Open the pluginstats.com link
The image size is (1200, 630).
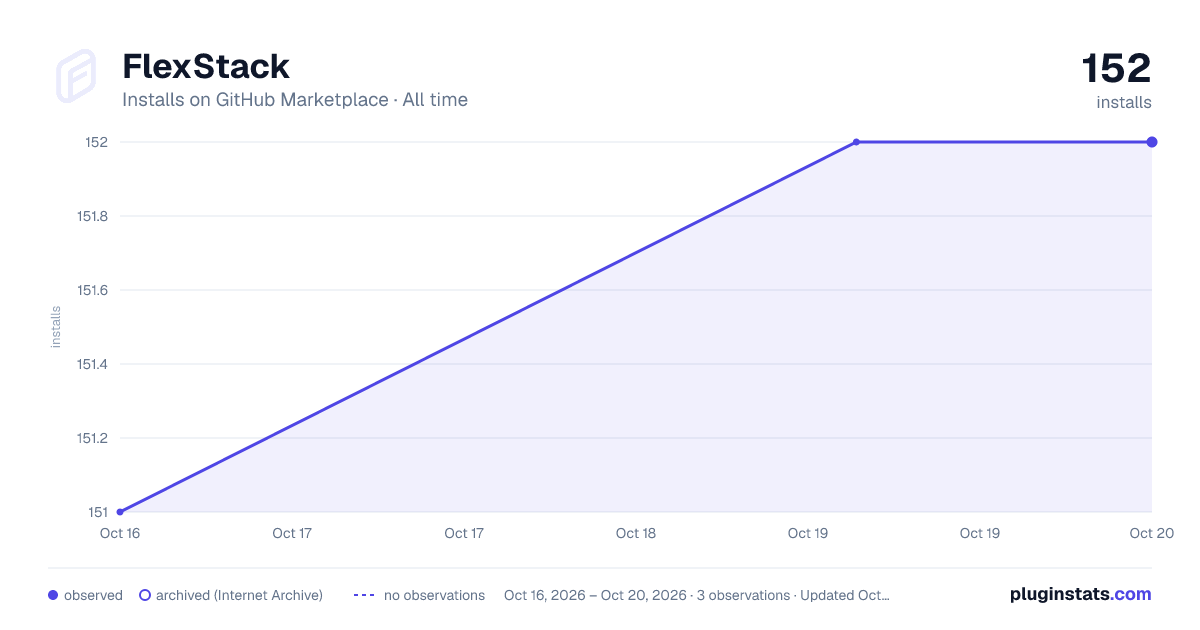[x=1081, y=594]
